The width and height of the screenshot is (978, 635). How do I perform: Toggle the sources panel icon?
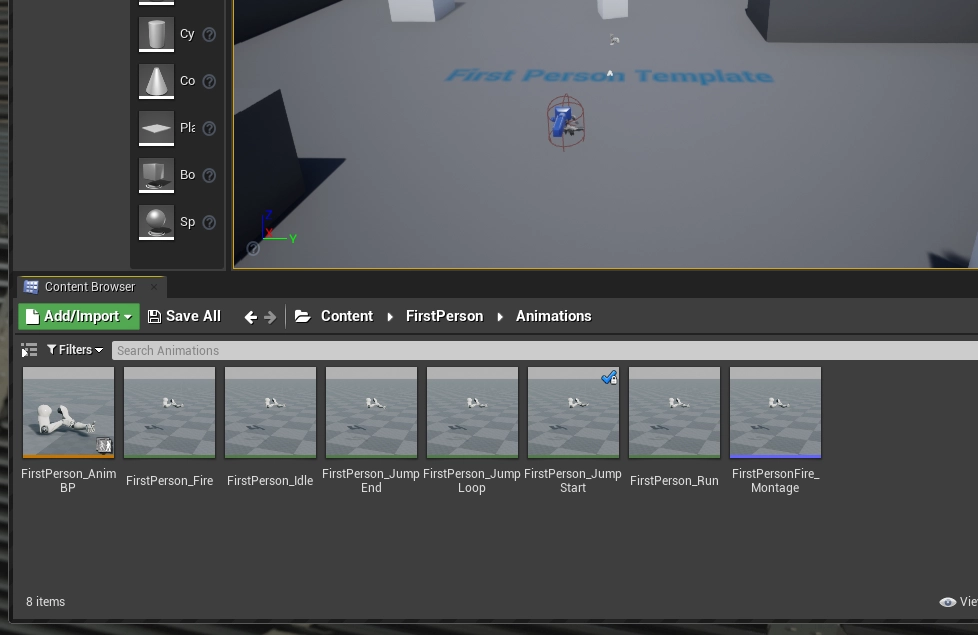pos(29,350)
